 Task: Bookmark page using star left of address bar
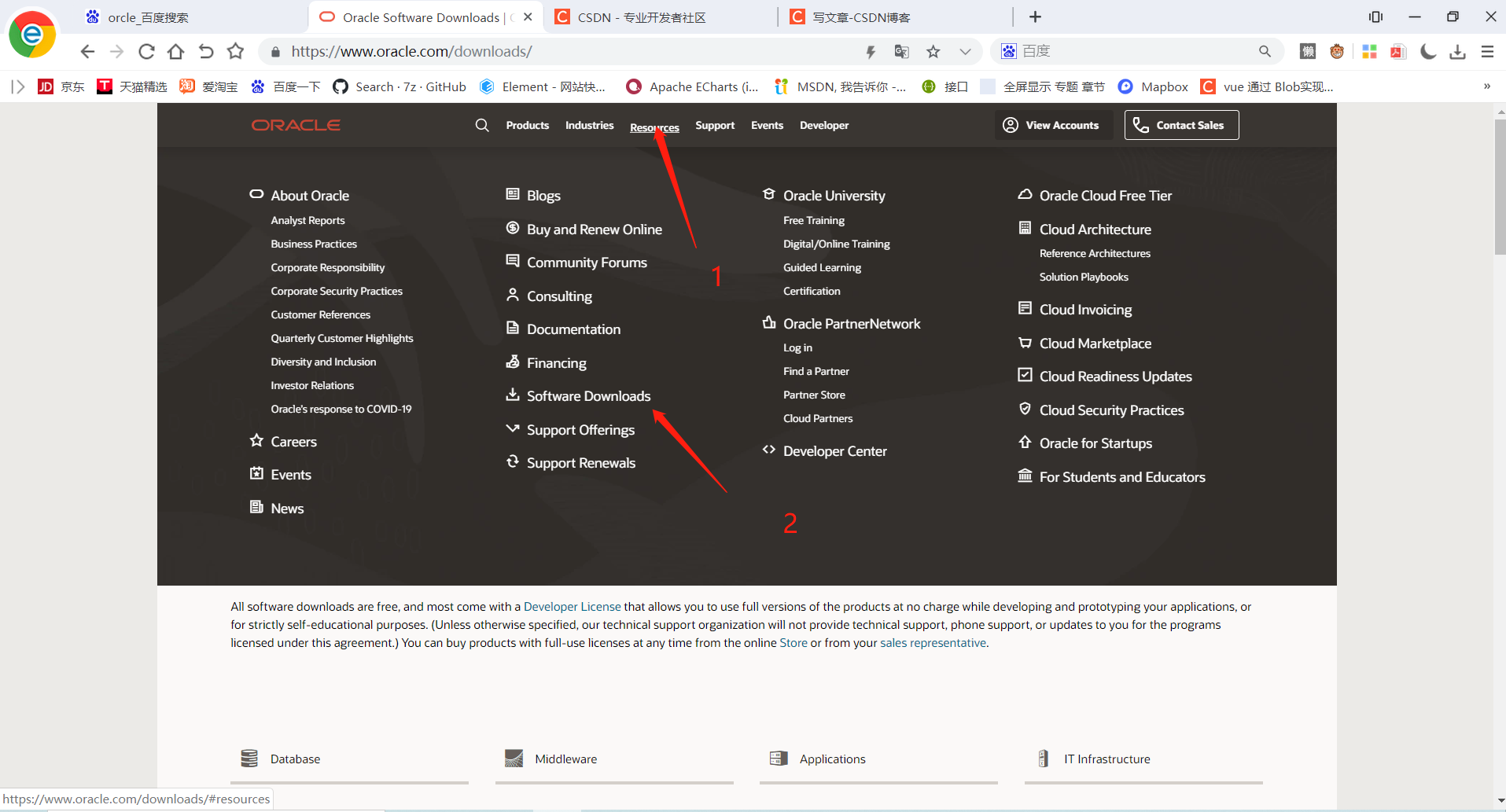pos(235,51)
